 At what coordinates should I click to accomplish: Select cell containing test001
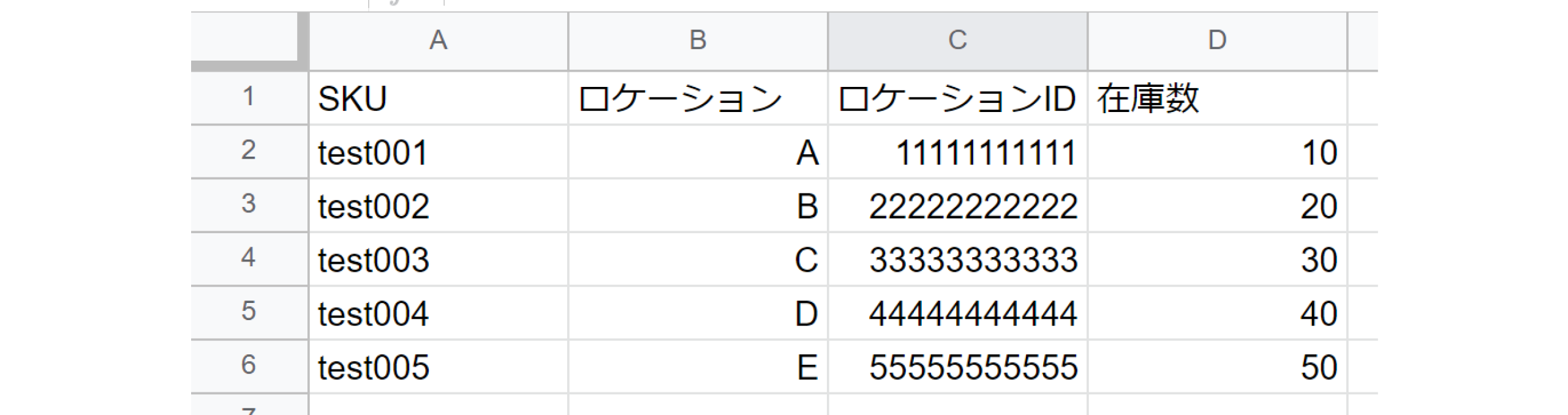tap(438, 152)
